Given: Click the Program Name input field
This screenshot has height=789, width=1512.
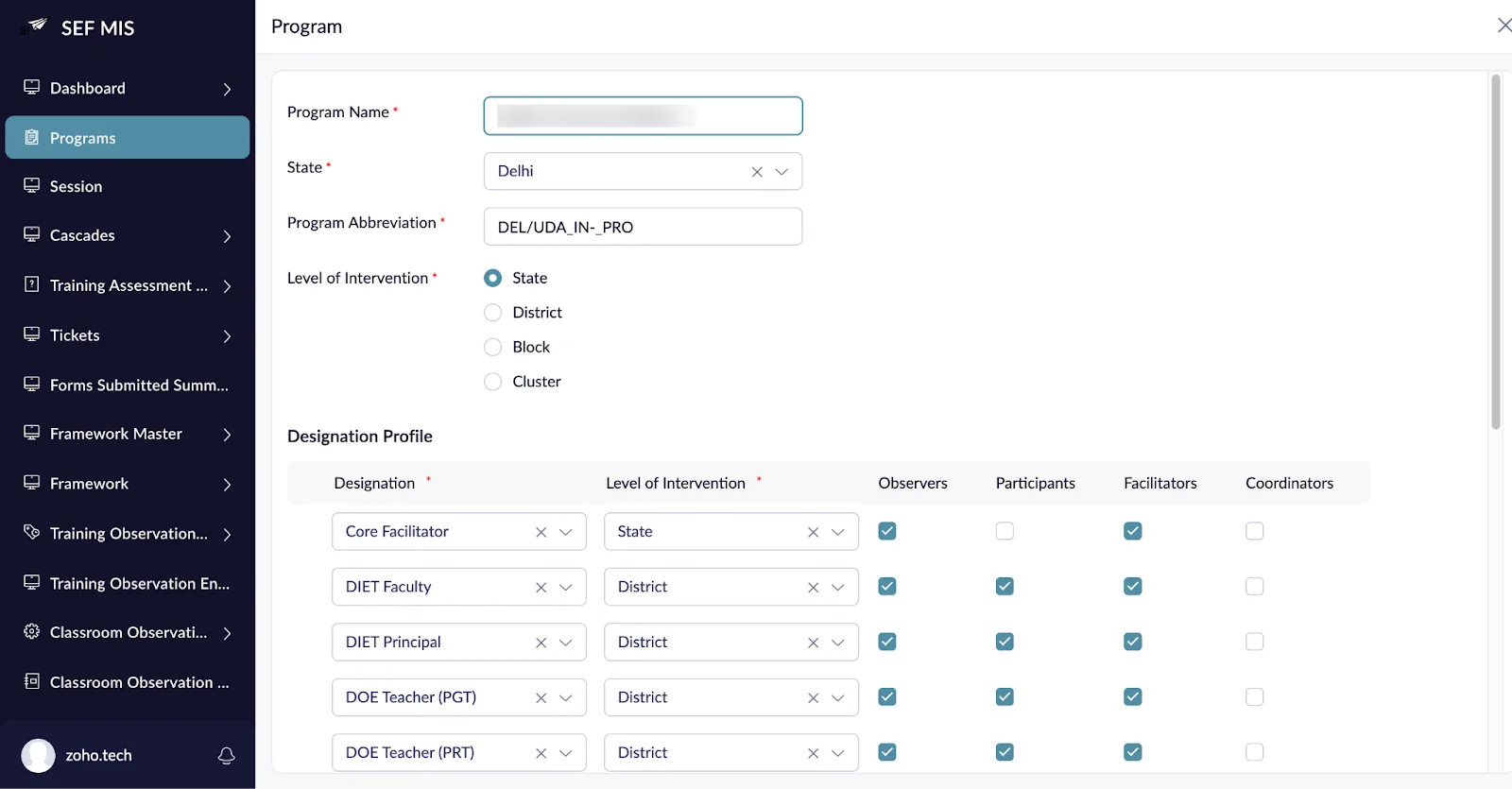Looking at the screenshot, I should click(643, 115).
